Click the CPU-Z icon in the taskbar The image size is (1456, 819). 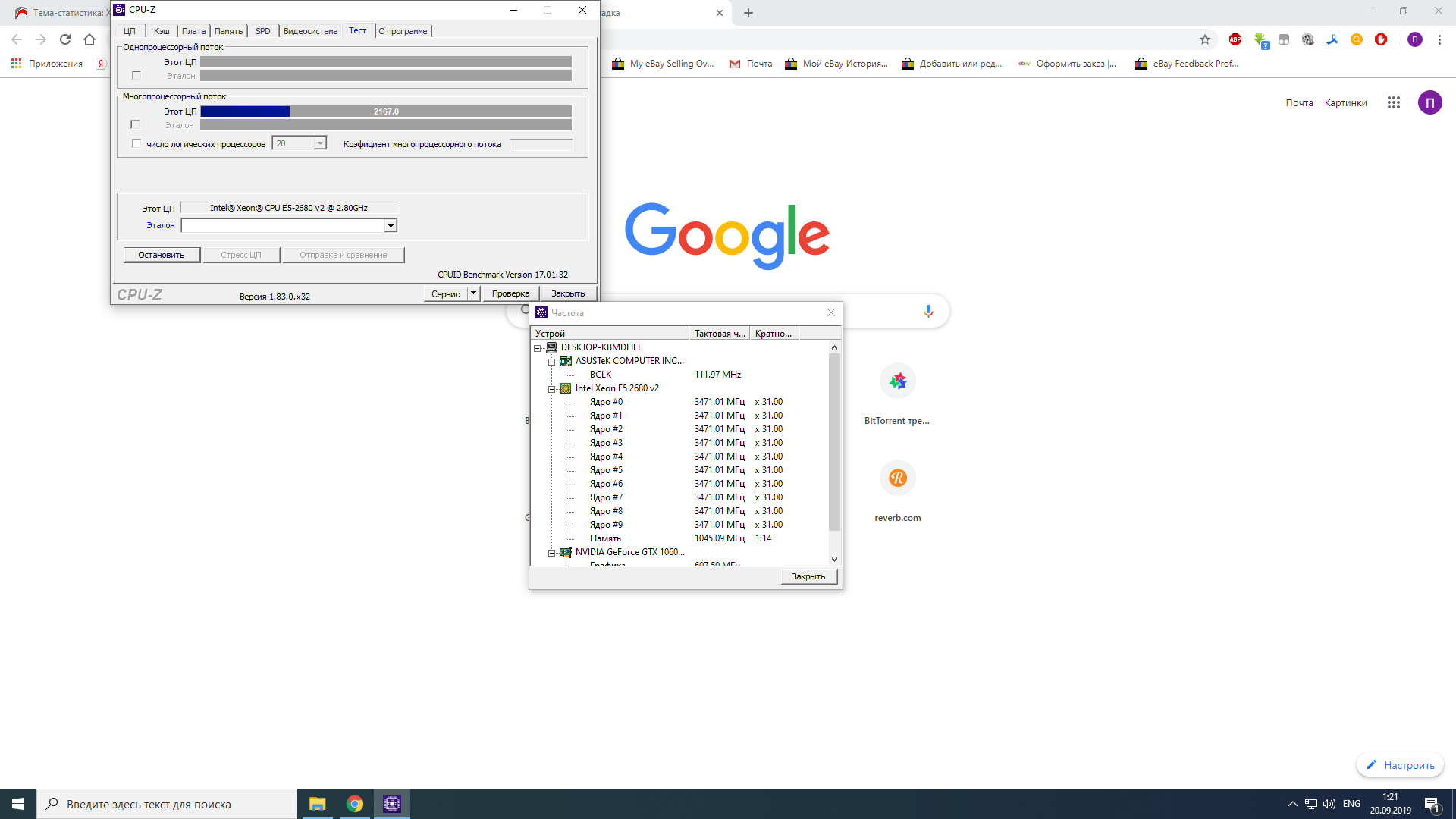pos(392,804)
